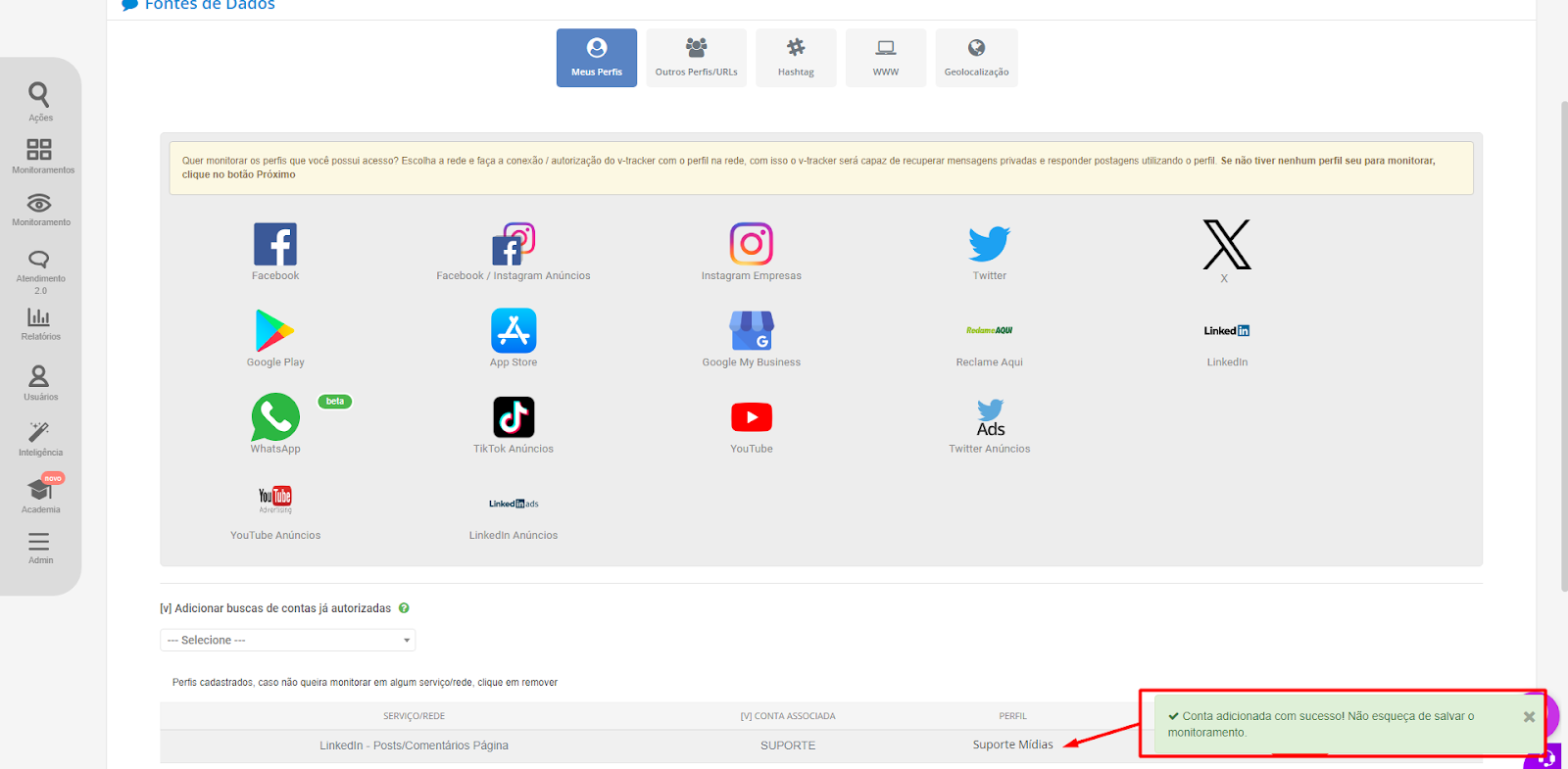Click PERFIL column header
Image resolution: width=1568 pixels, height=769 pixels.
[x=1012, y=716]
